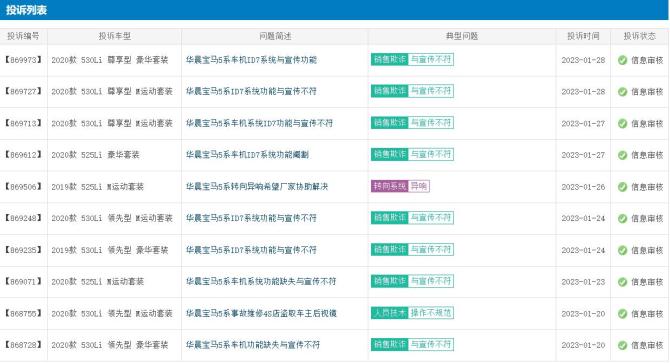Click 销售欺诈 tag in row 869973
Viewport: 670px width, 363px height.
coord(390,59)
